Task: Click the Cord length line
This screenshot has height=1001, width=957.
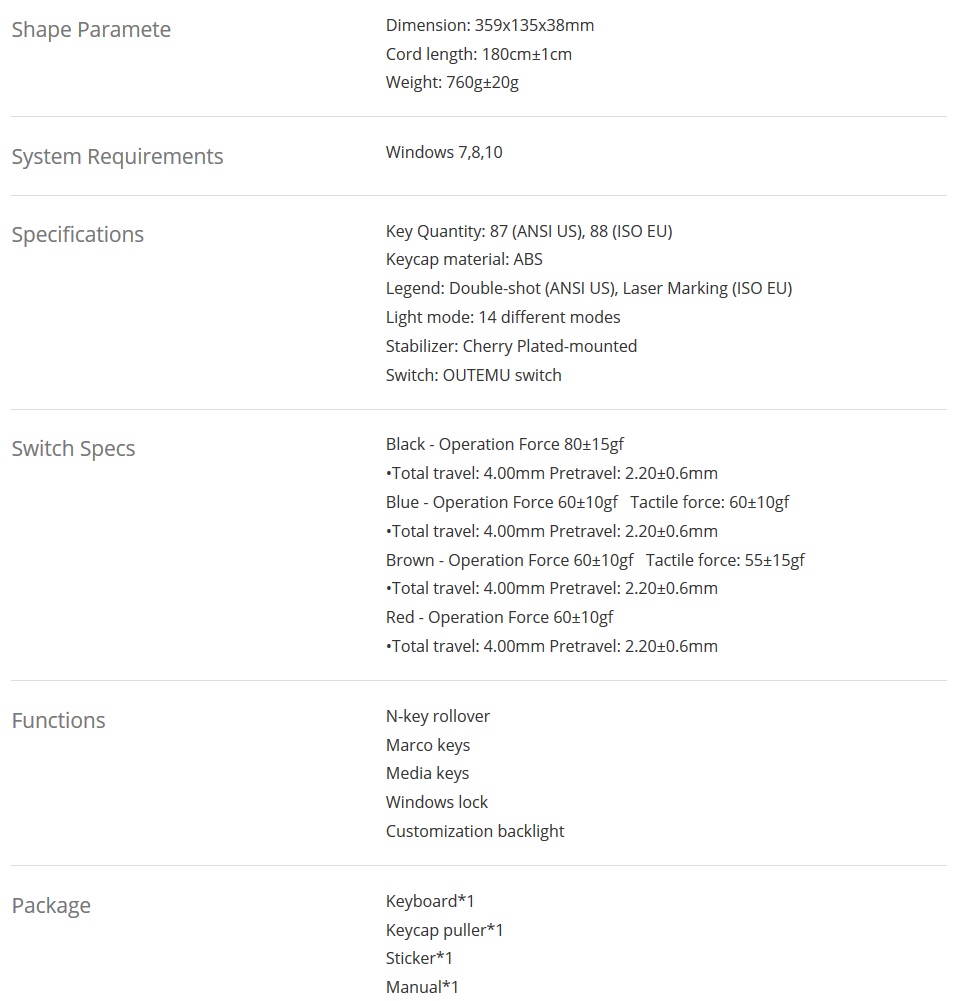Action: [x=478, y=54]
